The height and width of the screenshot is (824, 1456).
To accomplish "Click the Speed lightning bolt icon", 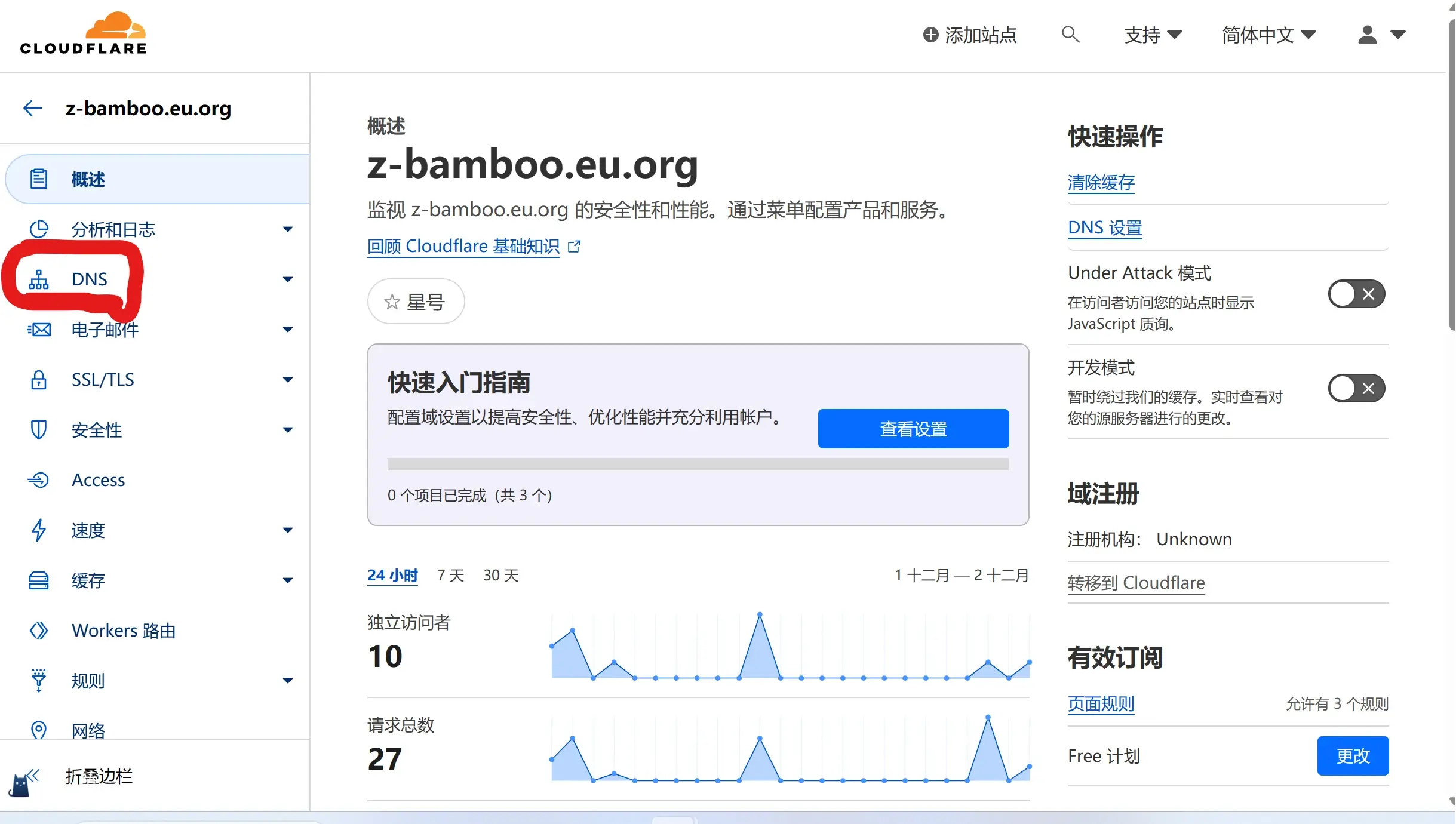I will 39,530.
